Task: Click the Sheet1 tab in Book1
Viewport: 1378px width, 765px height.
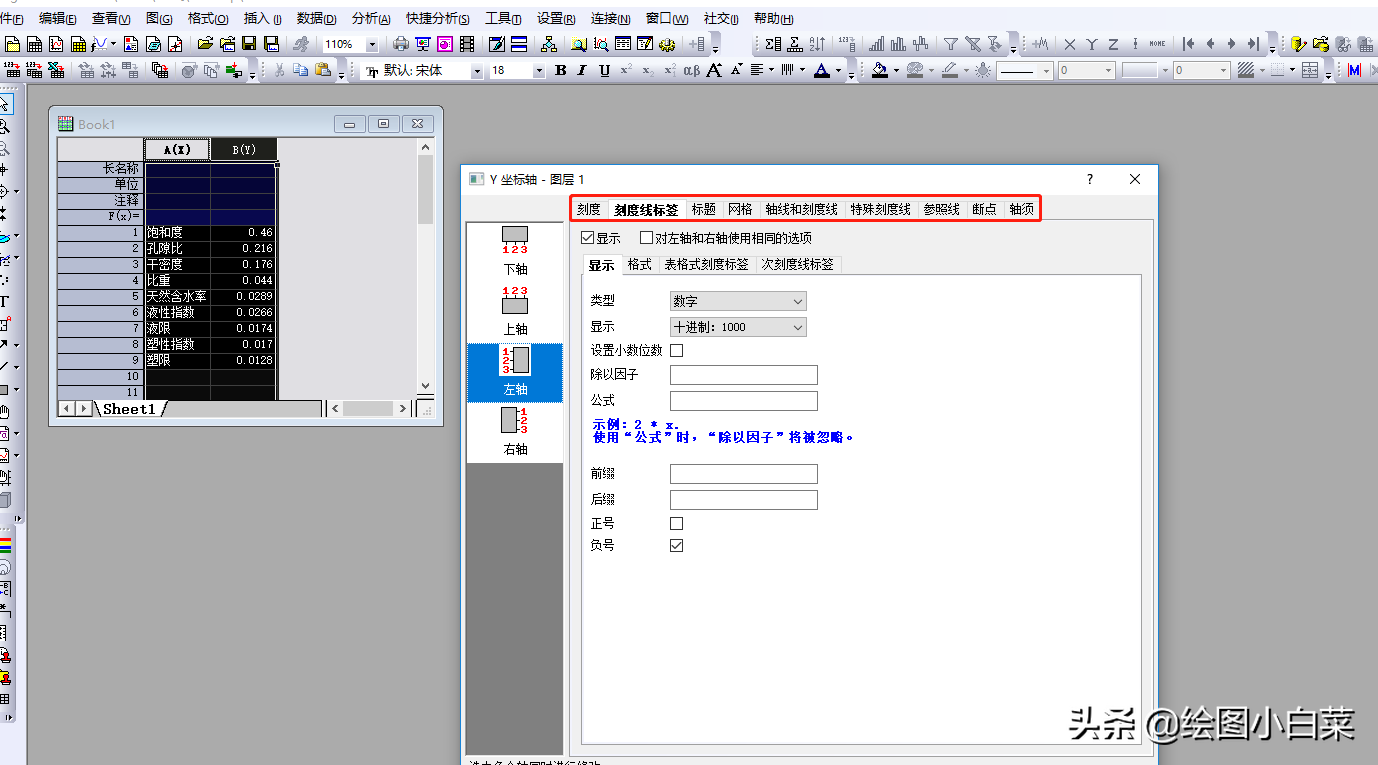Action: tap(131, 409)
